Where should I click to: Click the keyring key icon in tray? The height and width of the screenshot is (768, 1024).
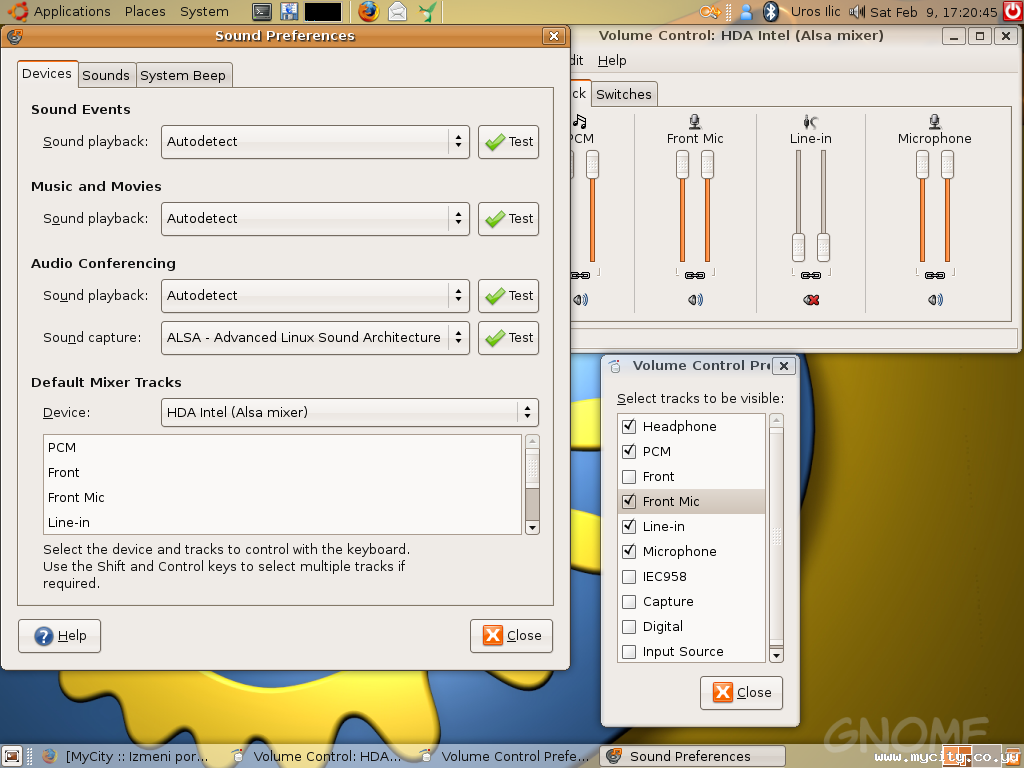pyautogui.click(x=709, y=11)
